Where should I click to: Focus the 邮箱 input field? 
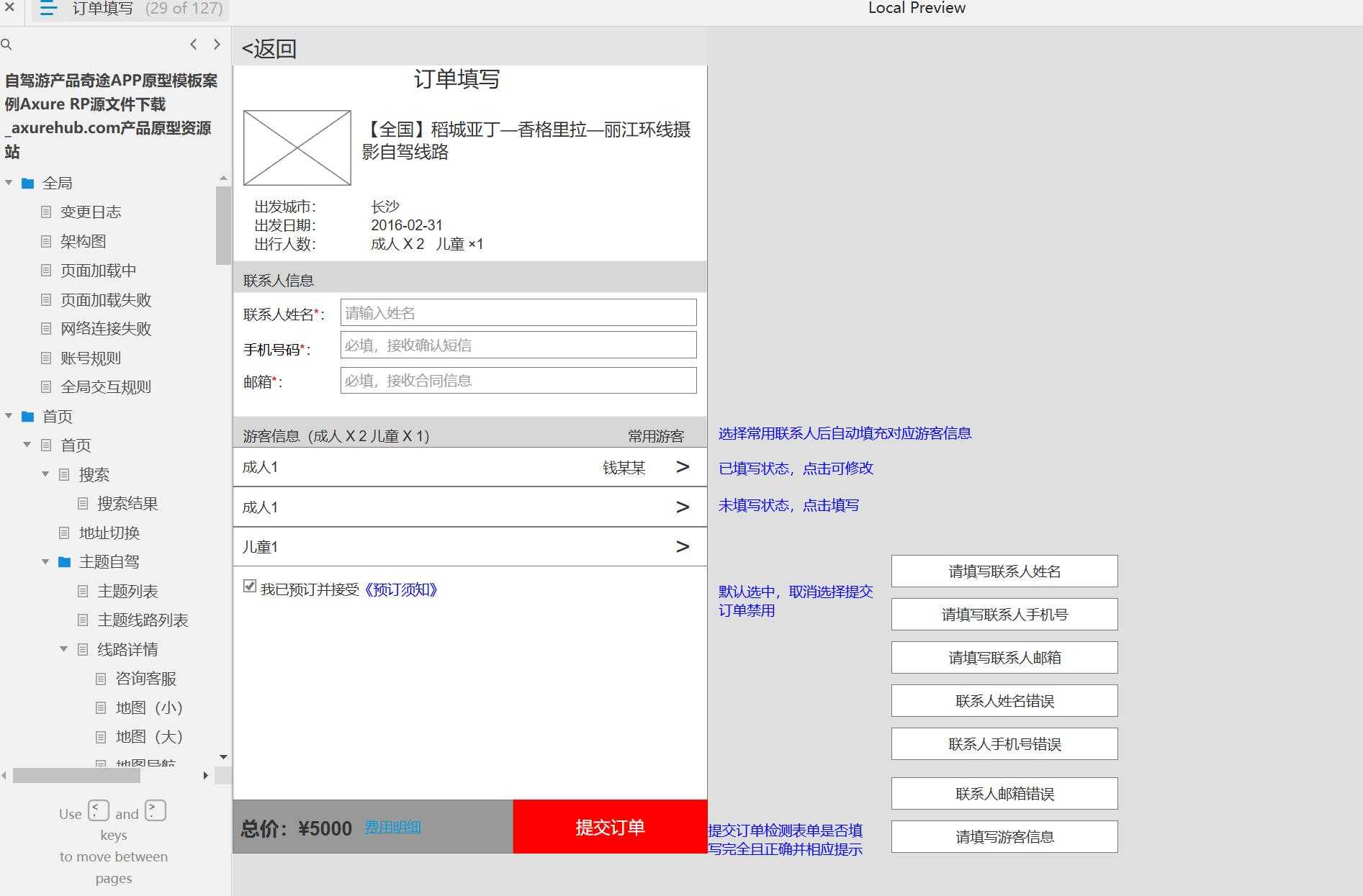pyautogui.click(x=518, y=380)
